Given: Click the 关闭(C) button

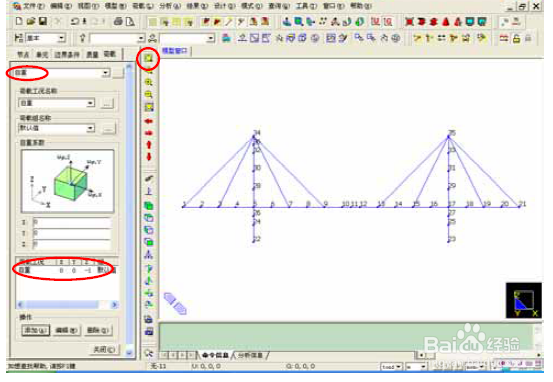Looking at the screenshot, I should (x=104, y=350).
